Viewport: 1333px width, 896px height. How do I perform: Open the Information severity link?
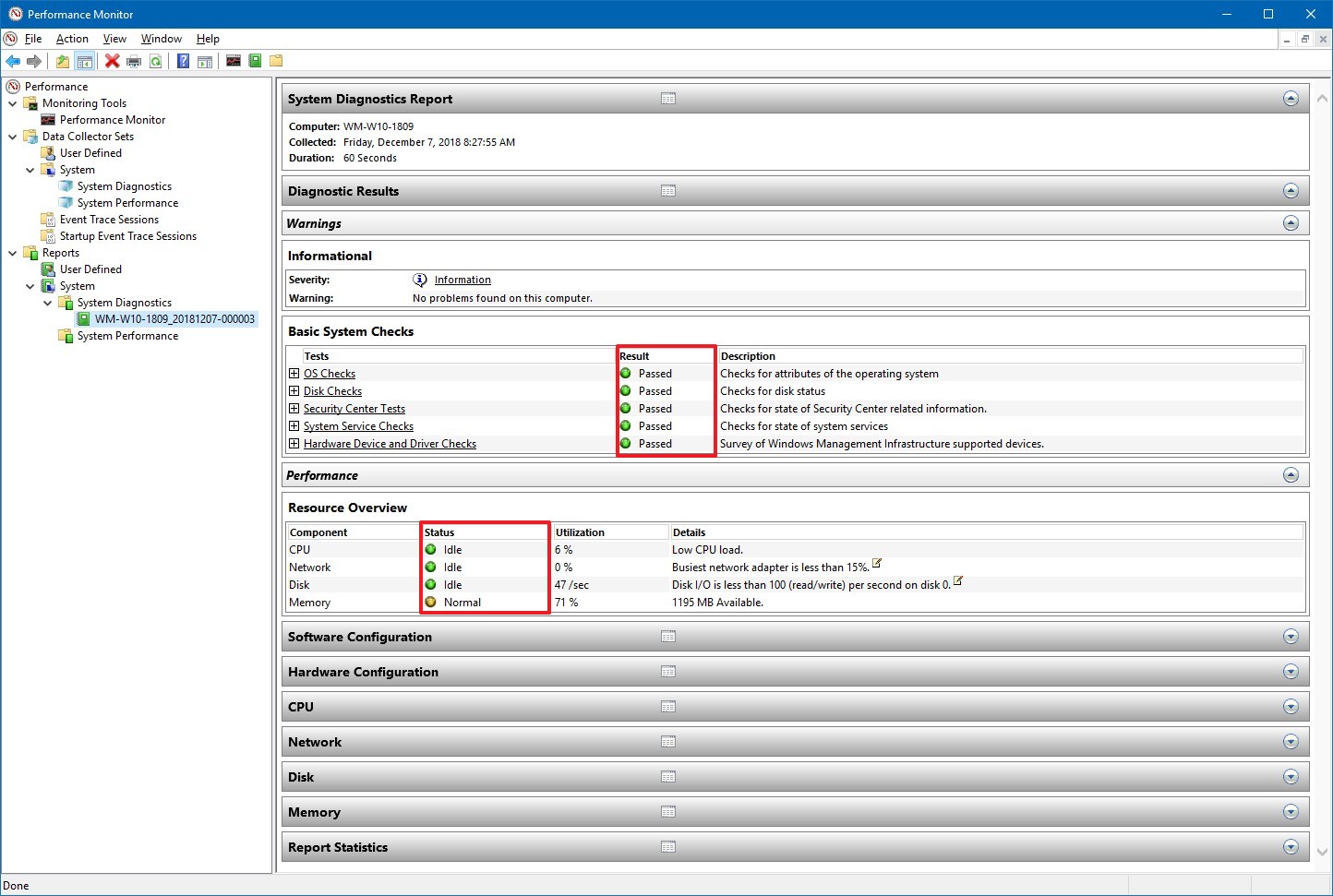[462, 280]
